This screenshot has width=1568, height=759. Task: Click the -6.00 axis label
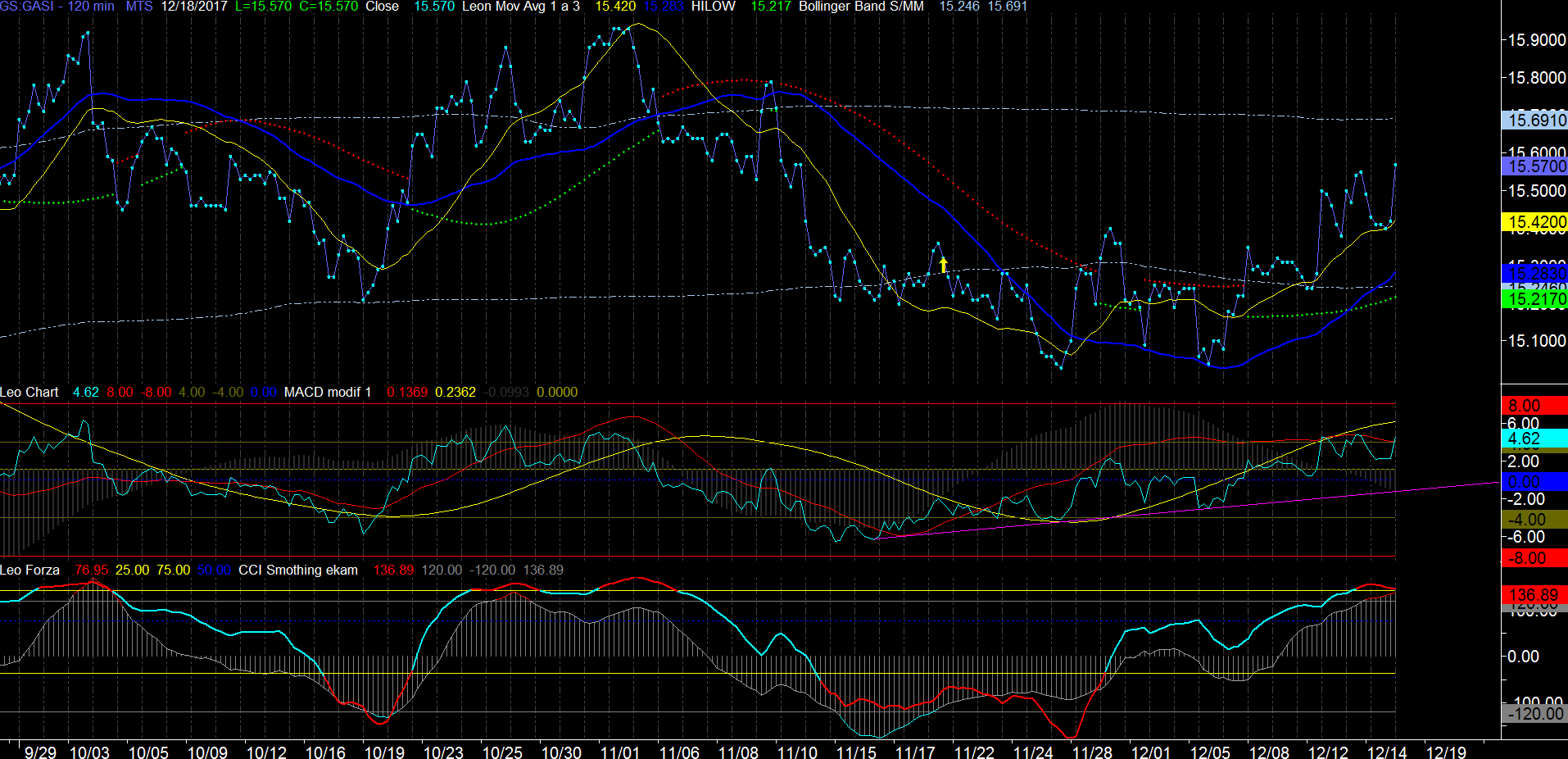(1526, 538)
